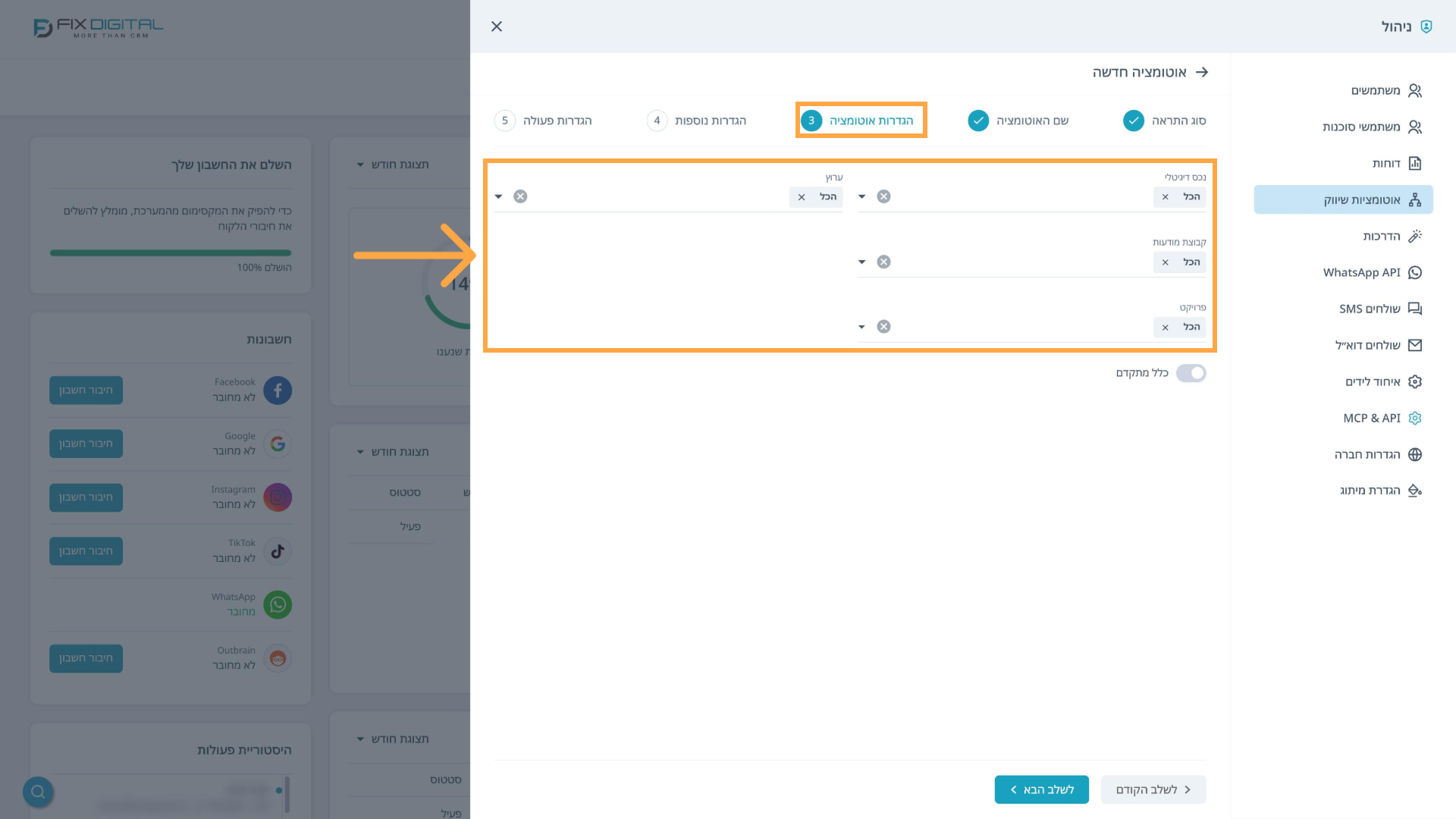The height and width of the screenshot is (819, 1456).
Task: Clear the פרויקט field with circle X
Action: coord(884,327)
